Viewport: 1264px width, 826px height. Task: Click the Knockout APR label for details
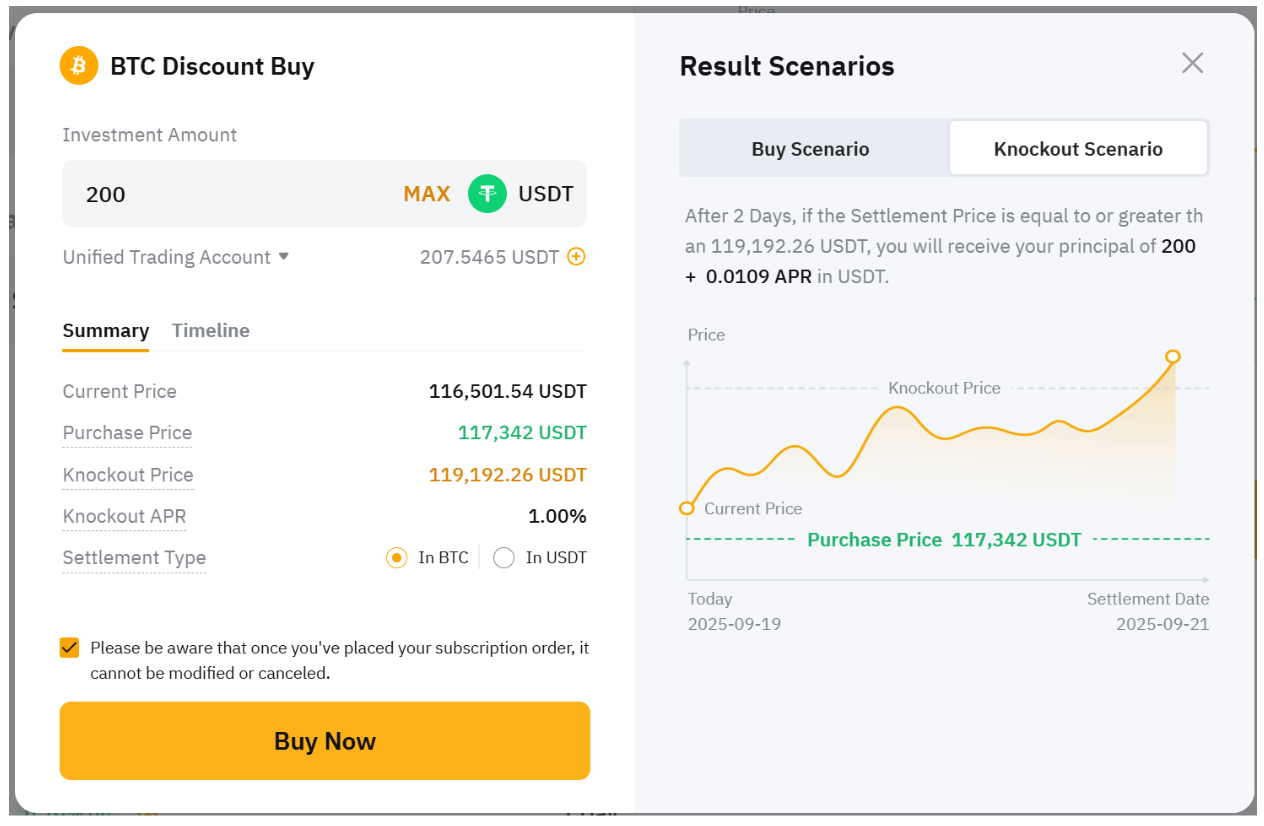click(x=124, y=517)
